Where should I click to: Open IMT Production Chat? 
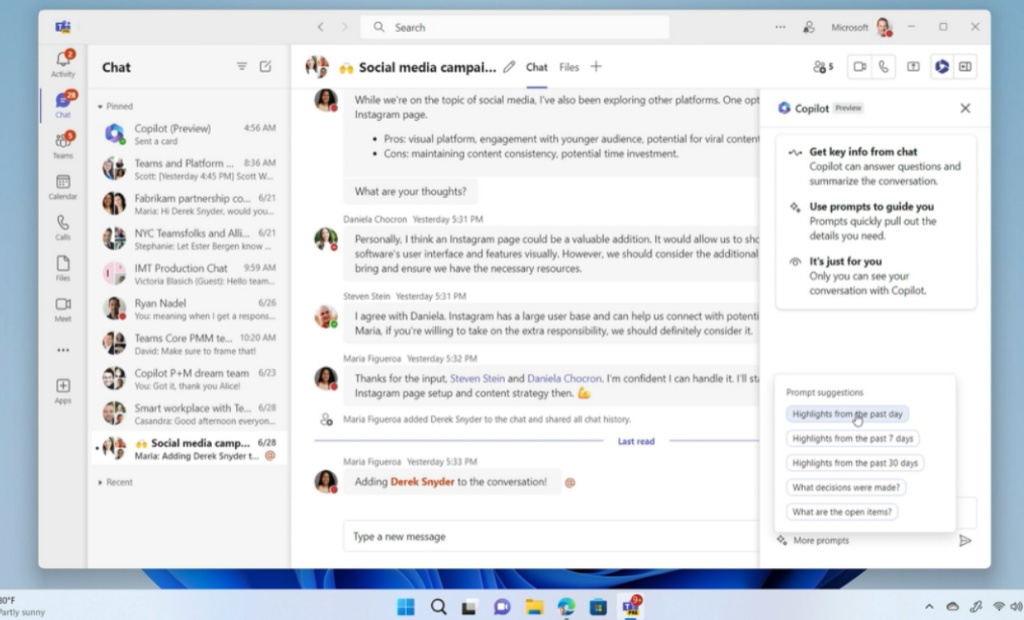(189, 274)
